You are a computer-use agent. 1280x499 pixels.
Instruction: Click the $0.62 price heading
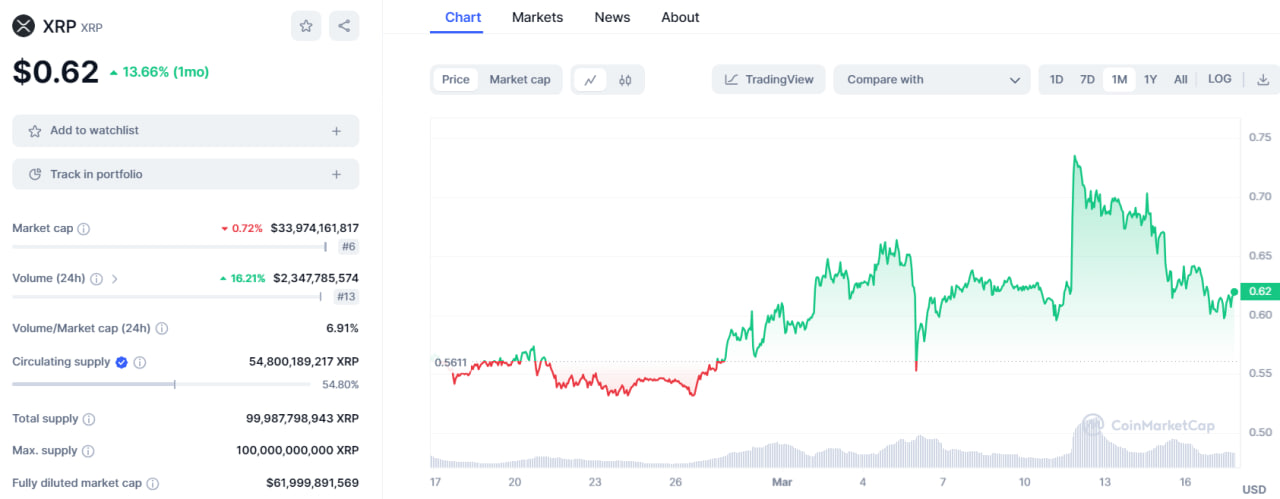tap(56, 72)
